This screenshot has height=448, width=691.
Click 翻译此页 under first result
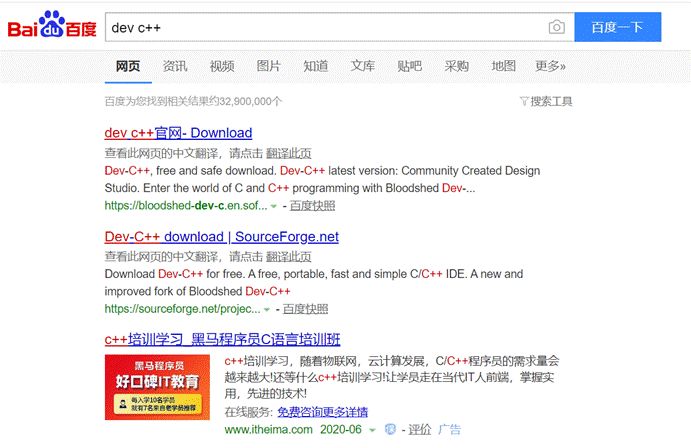tap(288, 154)
